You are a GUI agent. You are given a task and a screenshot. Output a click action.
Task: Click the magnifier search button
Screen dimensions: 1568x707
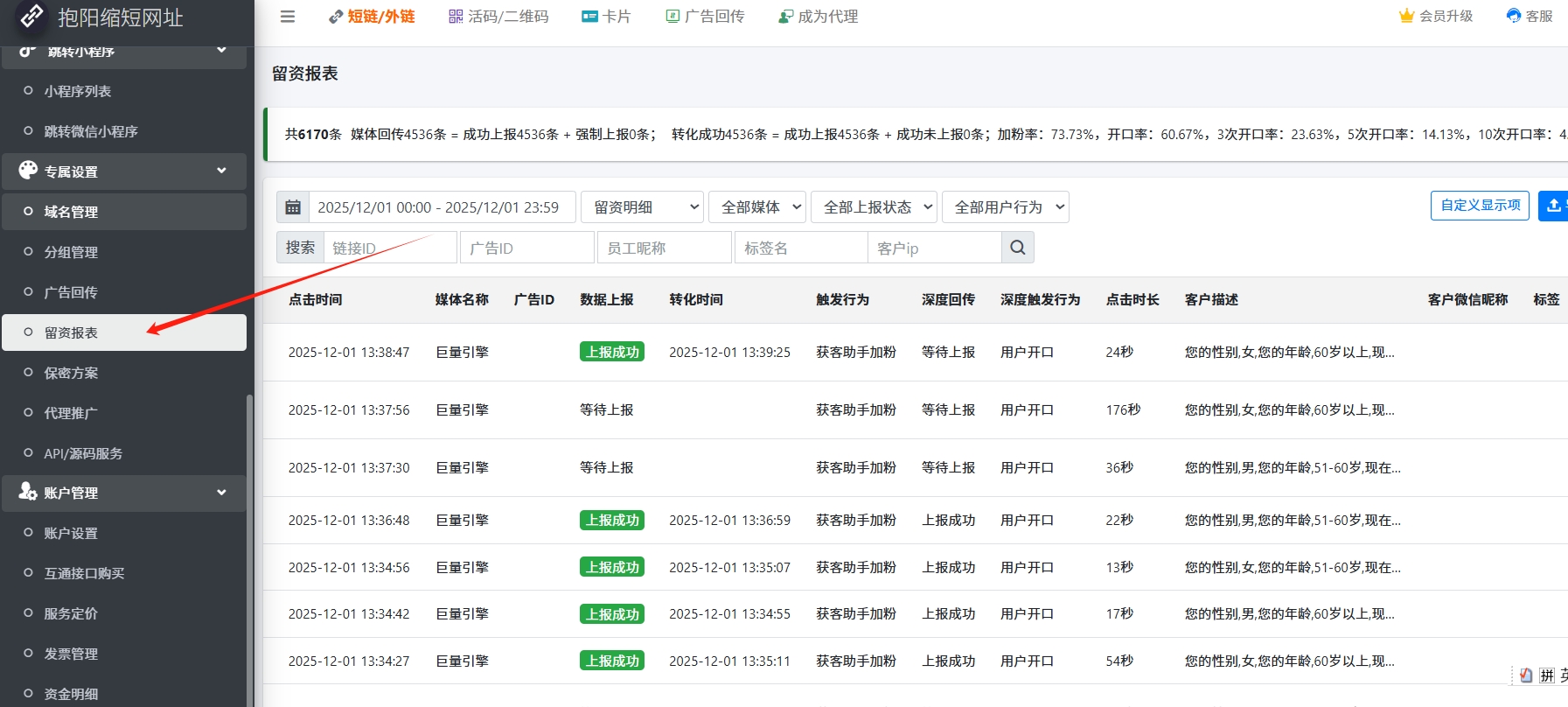(x=1017, y=248)
